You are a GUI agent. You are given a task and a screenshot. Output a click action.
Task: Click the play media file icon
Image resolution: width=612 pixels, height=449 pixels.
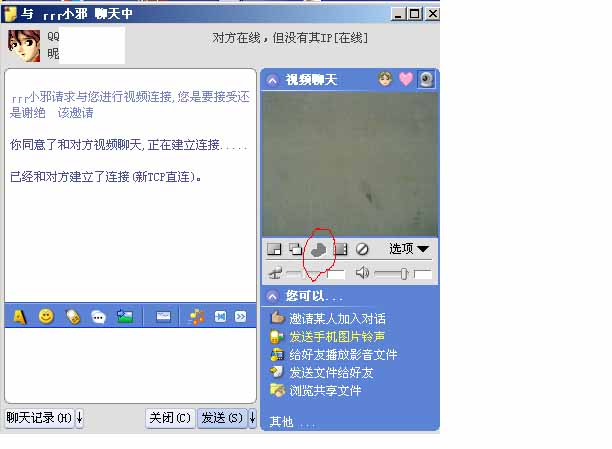click(278, 355)
